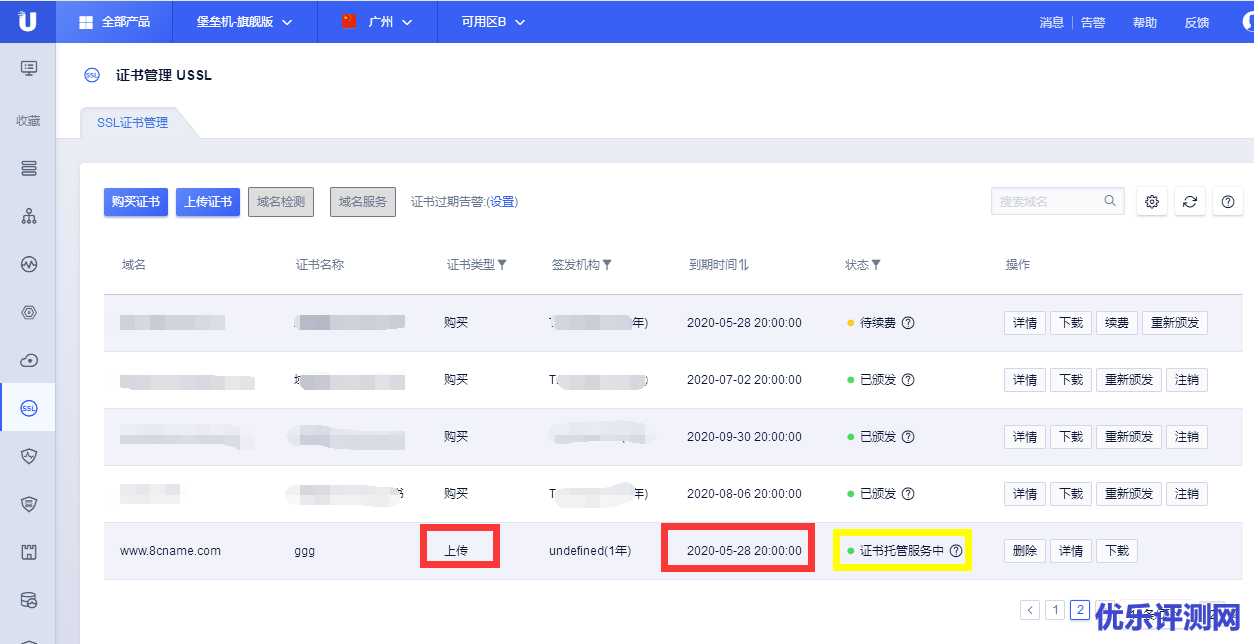Viewport: 1254px width, 644px height.
Task: Open the 签发机构 column filter
Action: (x=607, y=265)
